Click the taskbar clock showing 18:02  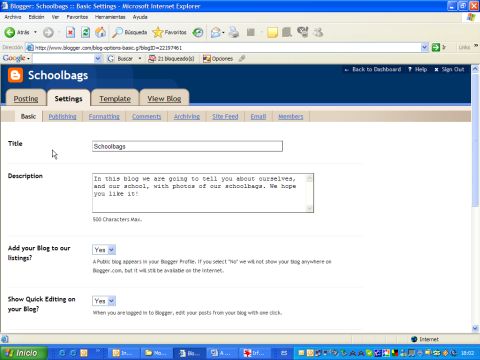point(467,353)
